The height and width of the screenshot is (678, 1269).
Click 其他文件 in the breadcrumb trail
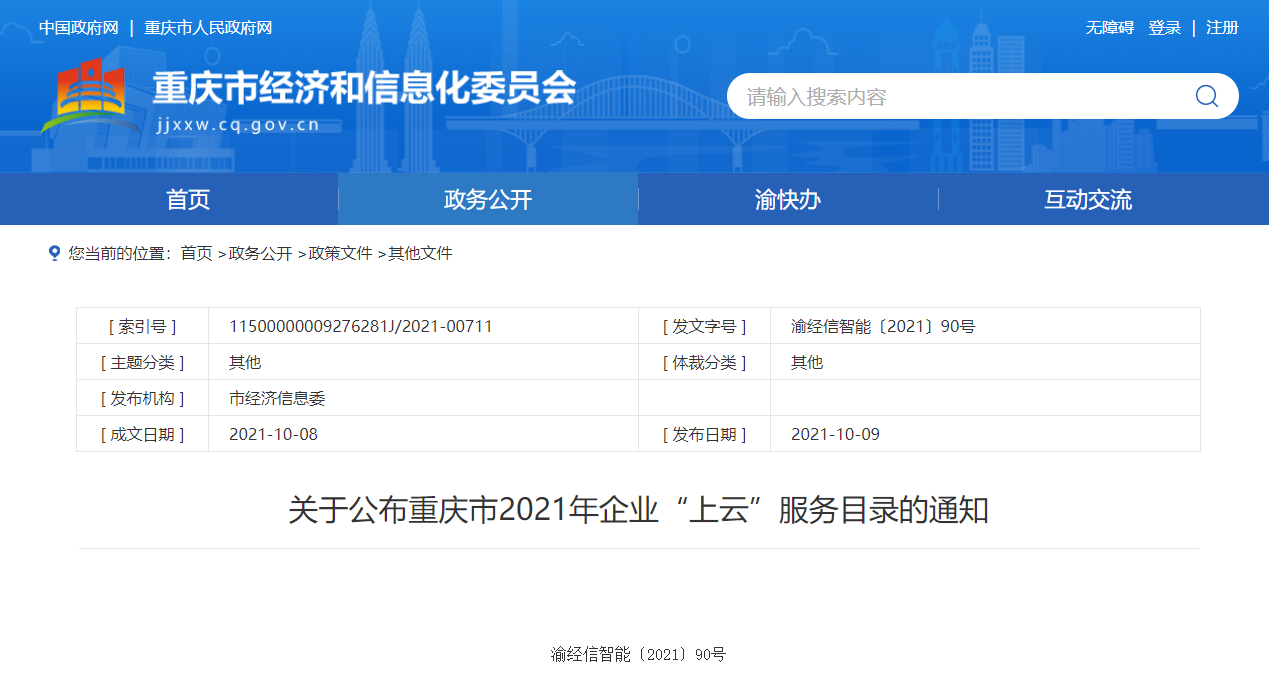[x=421, y=254]
